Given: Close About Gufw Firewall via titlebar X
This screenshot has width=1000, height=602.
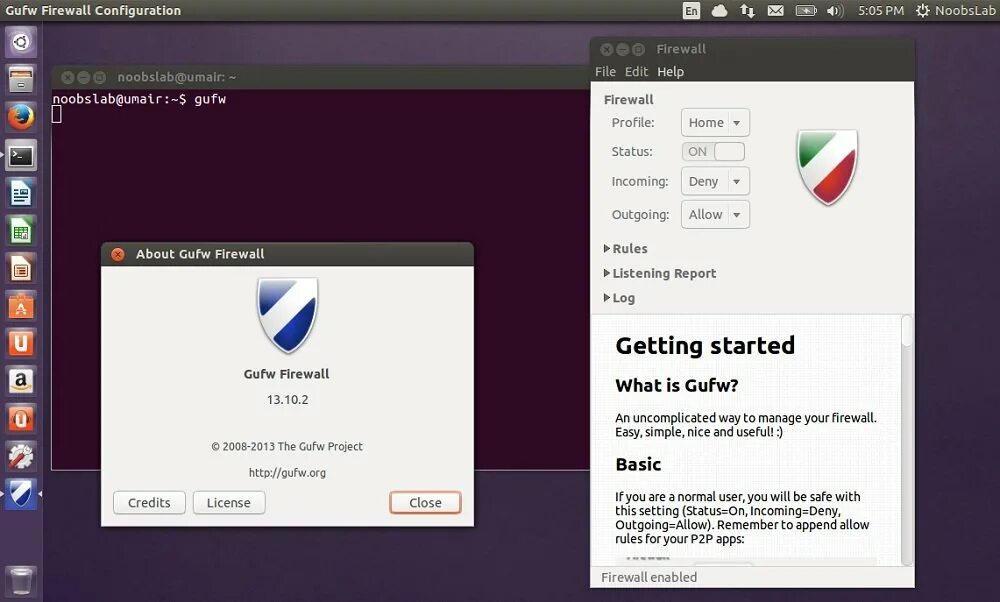Looking at the screenshot, I should [118, 254].
